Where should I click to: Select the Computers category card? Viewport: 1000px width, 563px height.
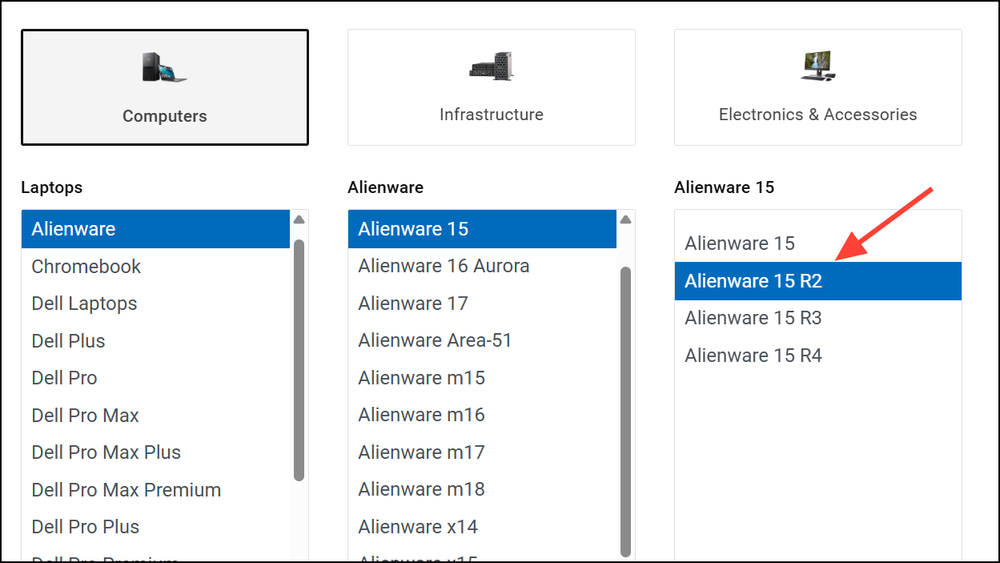pos(165,87)
